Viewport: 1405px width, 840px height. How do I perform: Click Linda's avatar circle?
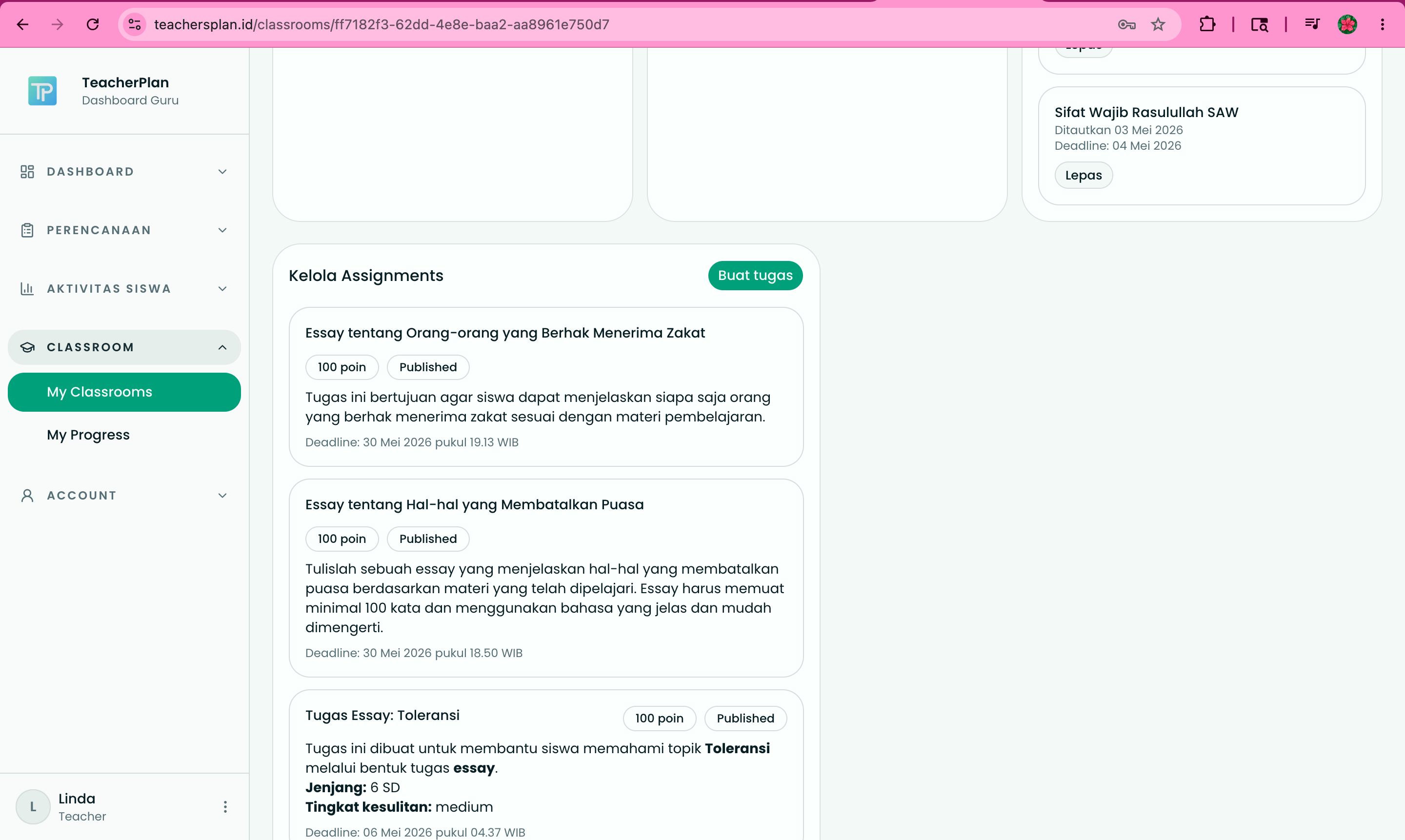(x=33, y=807)
